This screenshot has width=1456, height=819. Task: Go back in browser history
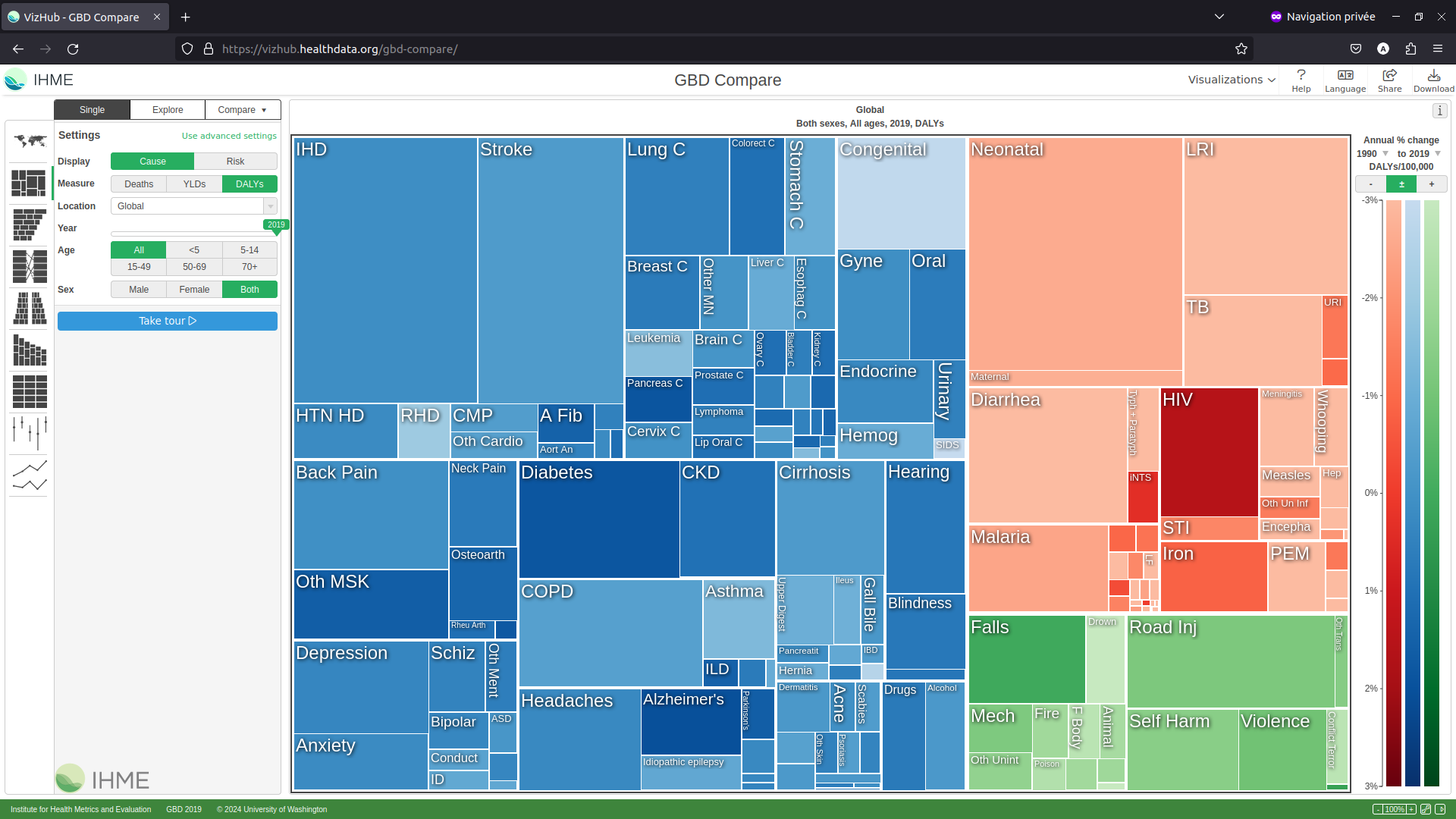(x=18, y=49)
